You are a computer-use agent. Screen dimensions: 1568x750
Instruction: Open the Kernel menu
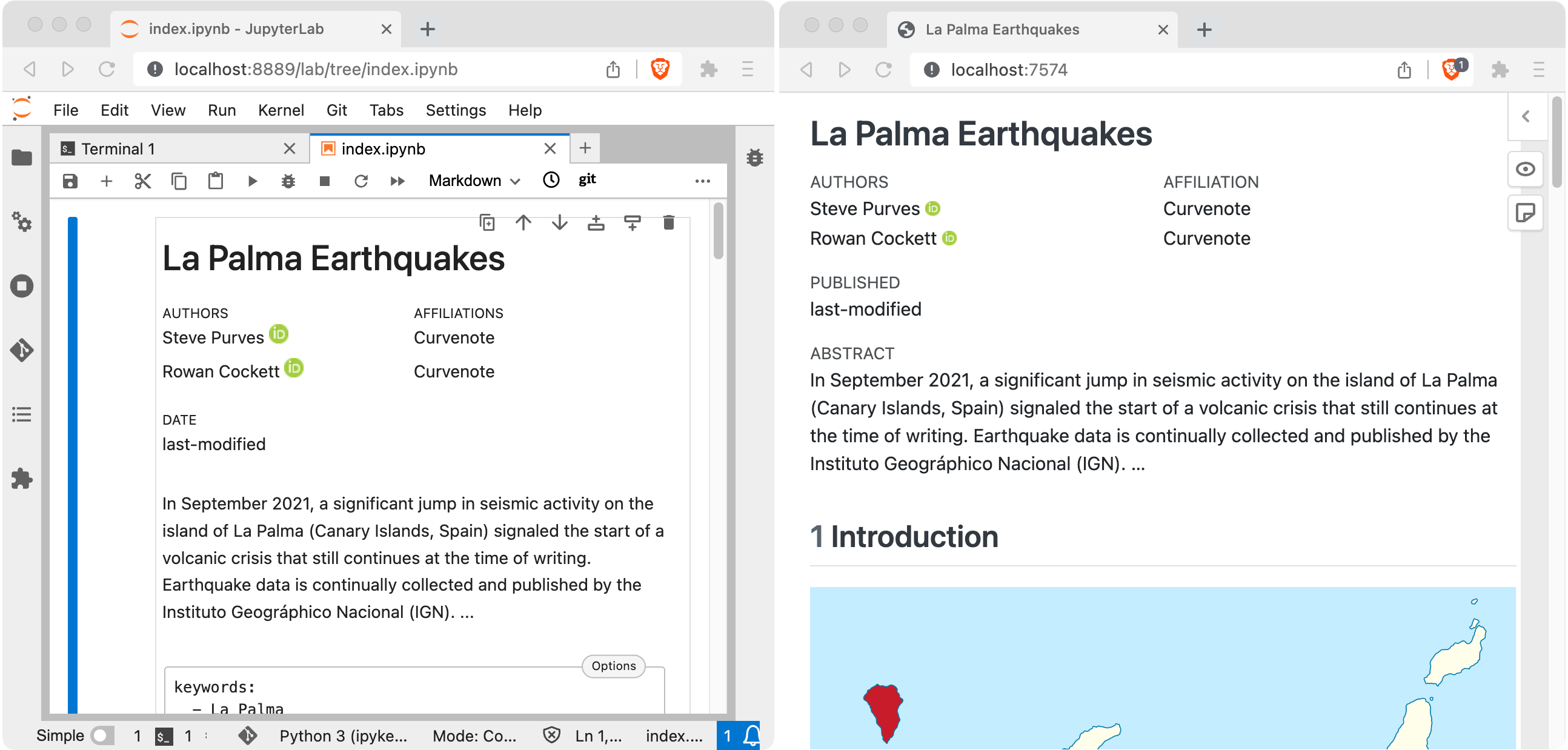click(x=281, y=110)
